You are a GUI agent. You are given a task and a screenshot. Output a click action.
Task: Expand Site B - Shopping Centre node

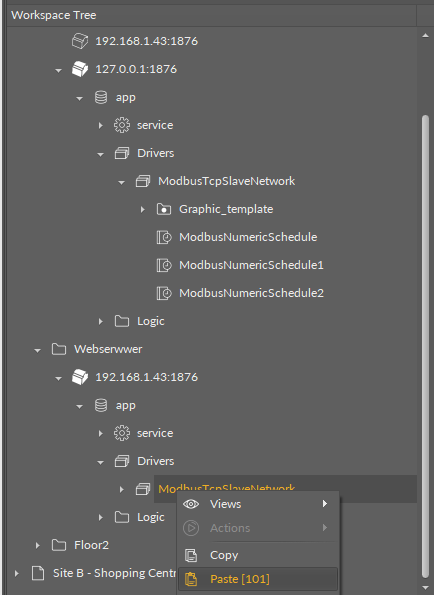[16, 573]
